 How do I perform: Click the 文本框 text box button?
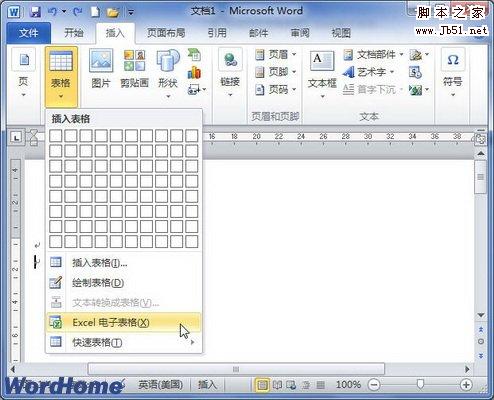[322, 74]
